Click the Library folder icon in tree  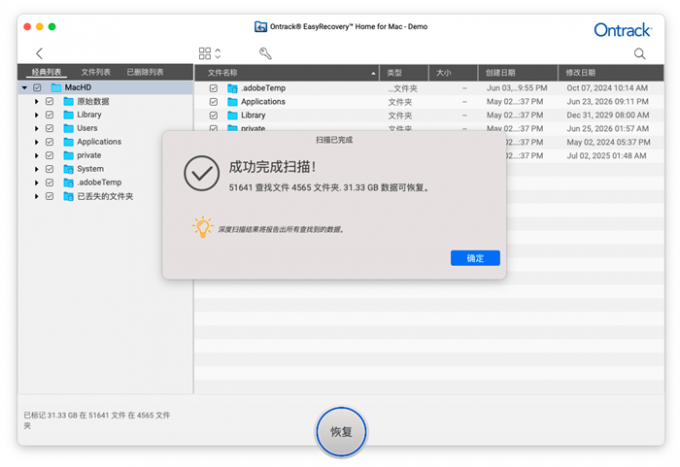click(x=69, y=115)
